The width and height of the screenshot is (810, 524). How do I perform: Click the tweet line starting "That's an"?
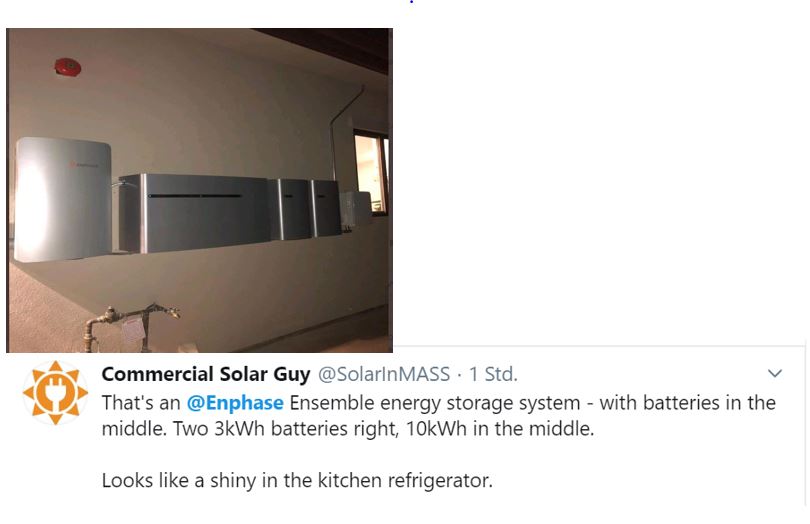(x=141, y=403)
